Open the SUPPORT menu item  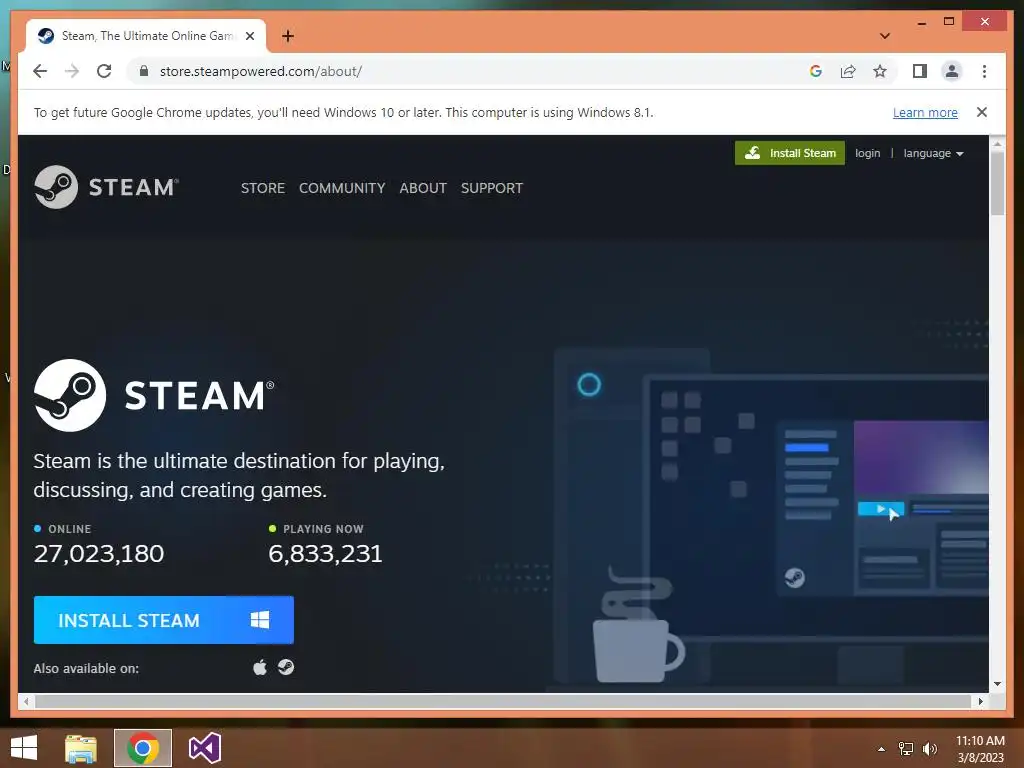[x=492, y=188]
